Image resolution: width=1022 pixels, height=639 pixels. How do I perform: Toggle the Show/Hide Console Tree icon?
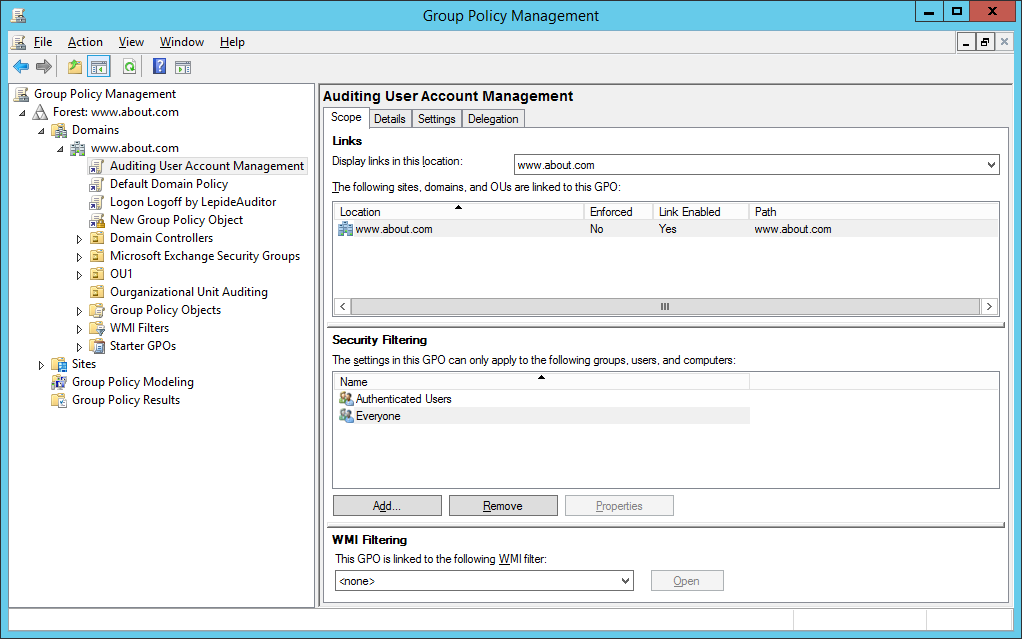coord(99,67)
